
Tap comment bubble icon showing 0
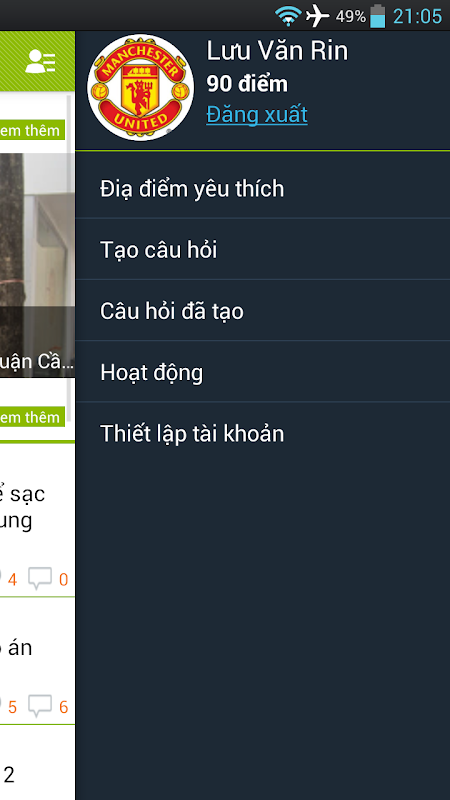[x=40, y=579]
